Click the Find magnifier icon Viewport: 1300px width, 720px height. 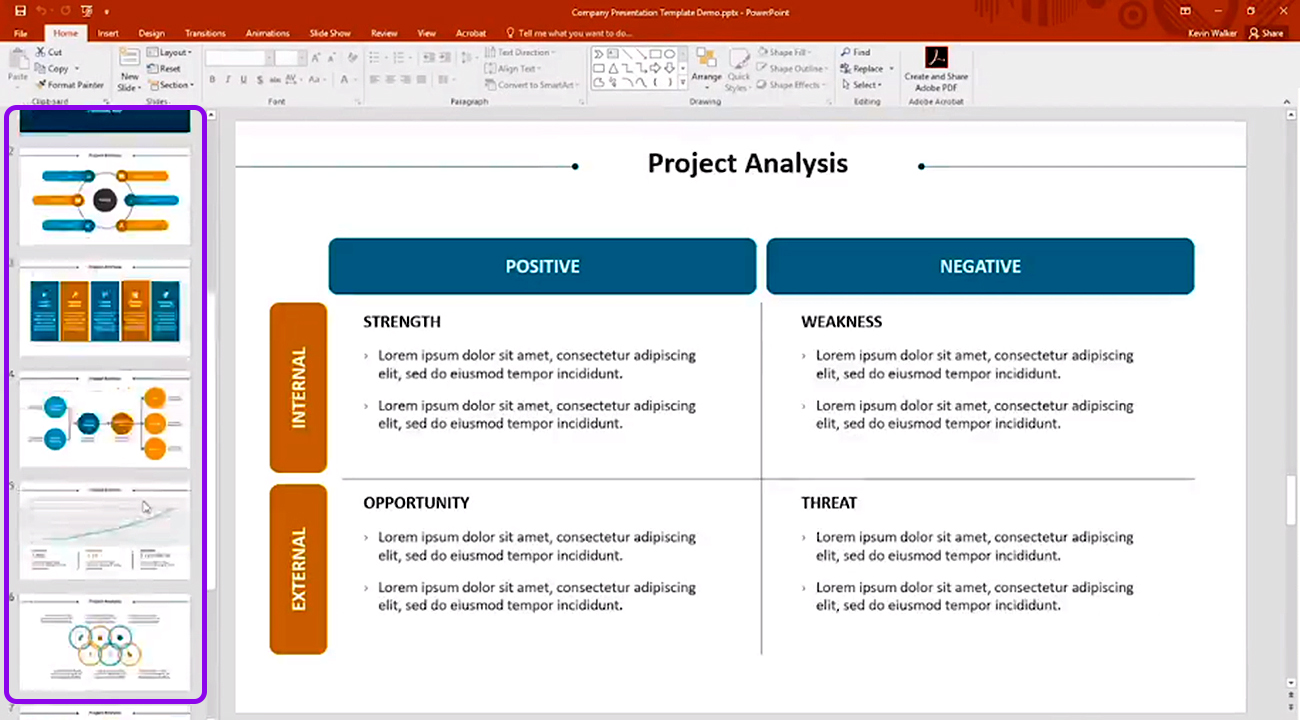tap(846, 52)
